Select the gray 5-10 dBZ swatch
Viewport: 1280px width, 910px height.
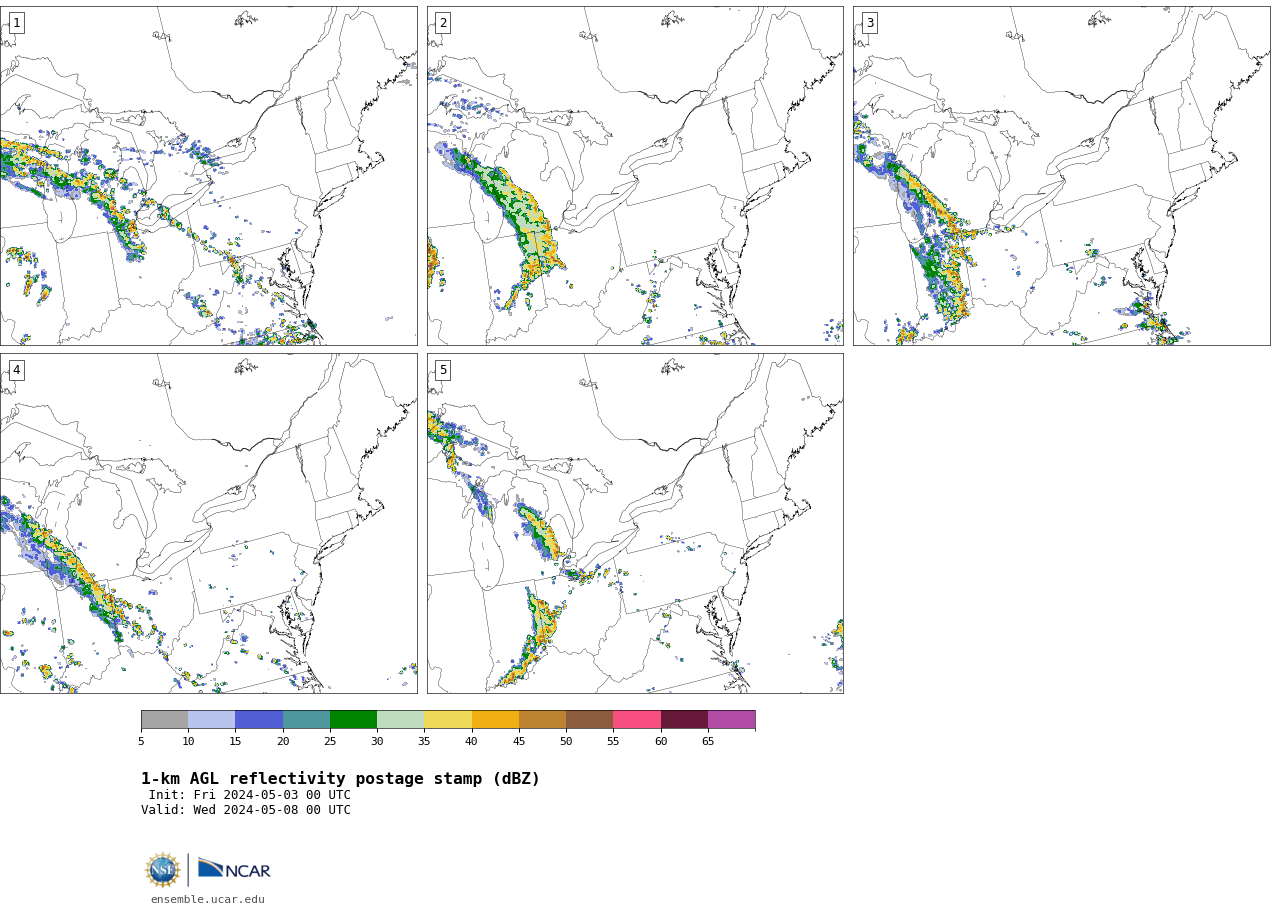click(x=164, y=720)
